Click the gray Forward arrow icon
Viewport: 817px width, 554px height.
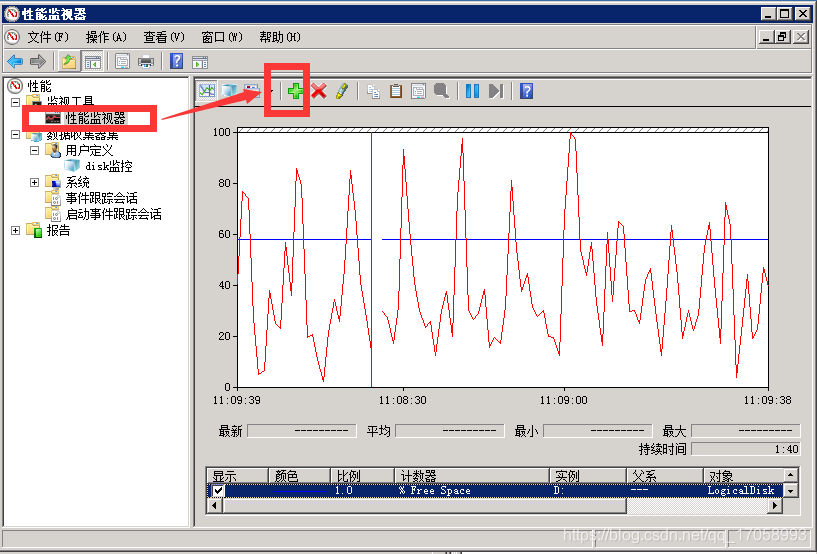click(38, 62)
